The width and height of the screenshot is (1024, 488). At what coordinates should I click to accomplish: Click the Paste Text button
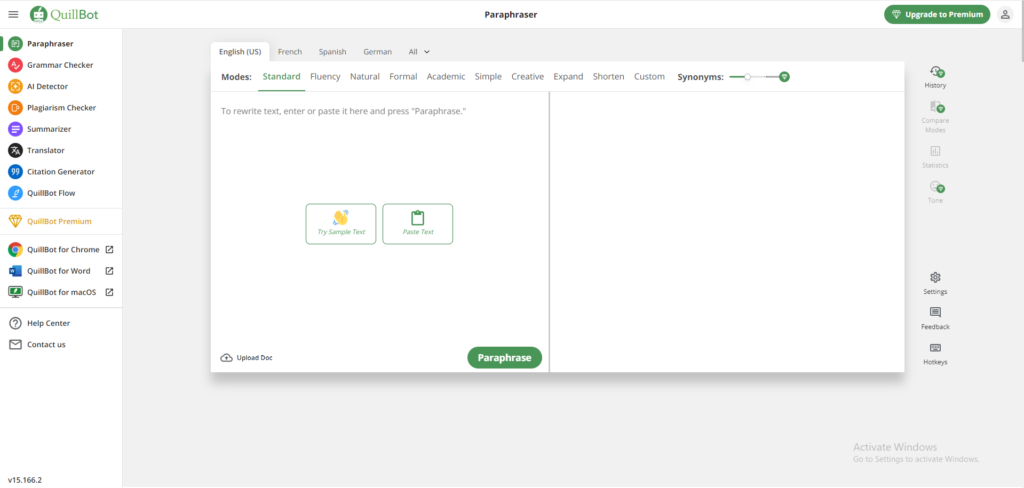tap(418, 224)
